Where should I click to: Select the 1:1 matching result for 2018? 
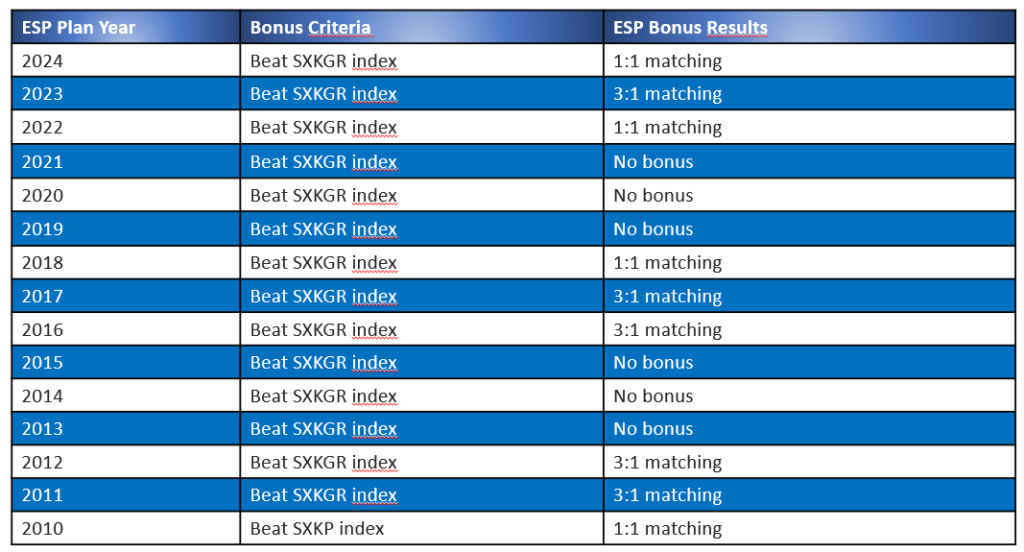[668, 263]
